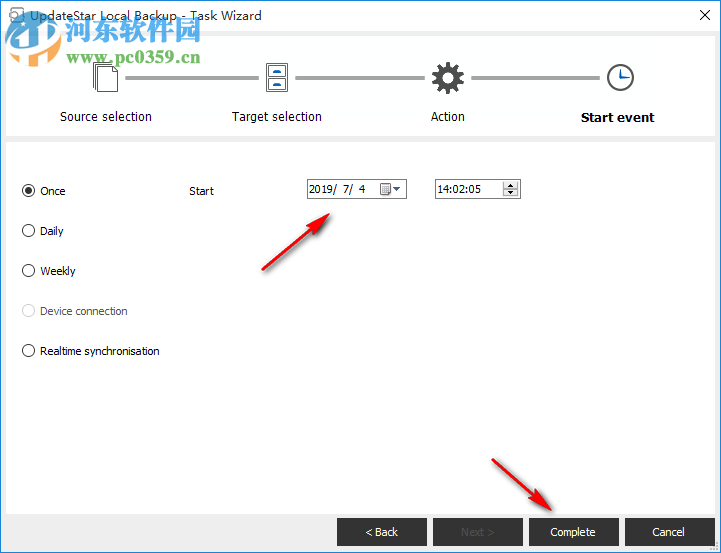Click the Source selection pages icon

105,77
